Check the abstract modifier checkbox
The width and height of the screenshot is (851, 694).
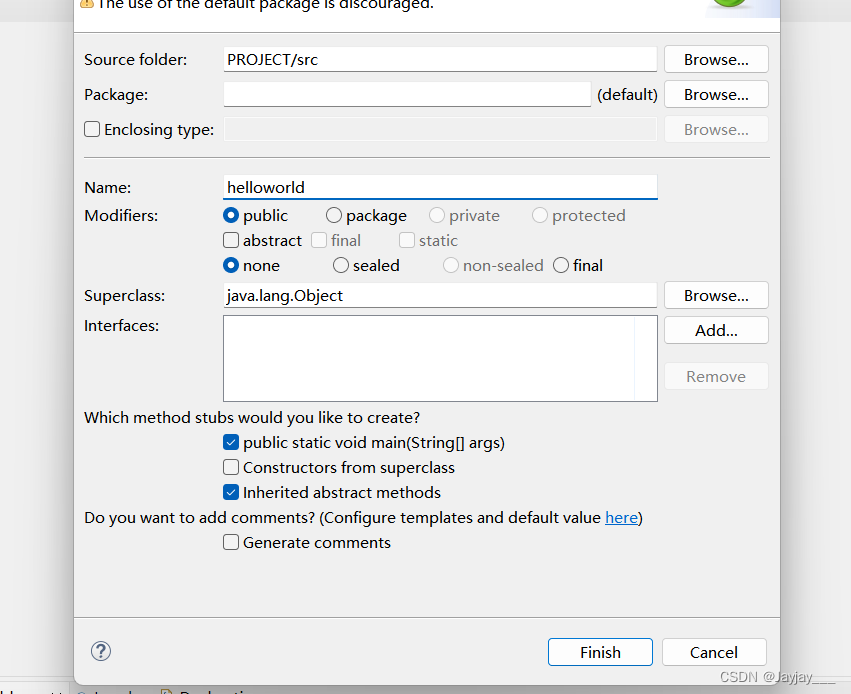point(231,240)
